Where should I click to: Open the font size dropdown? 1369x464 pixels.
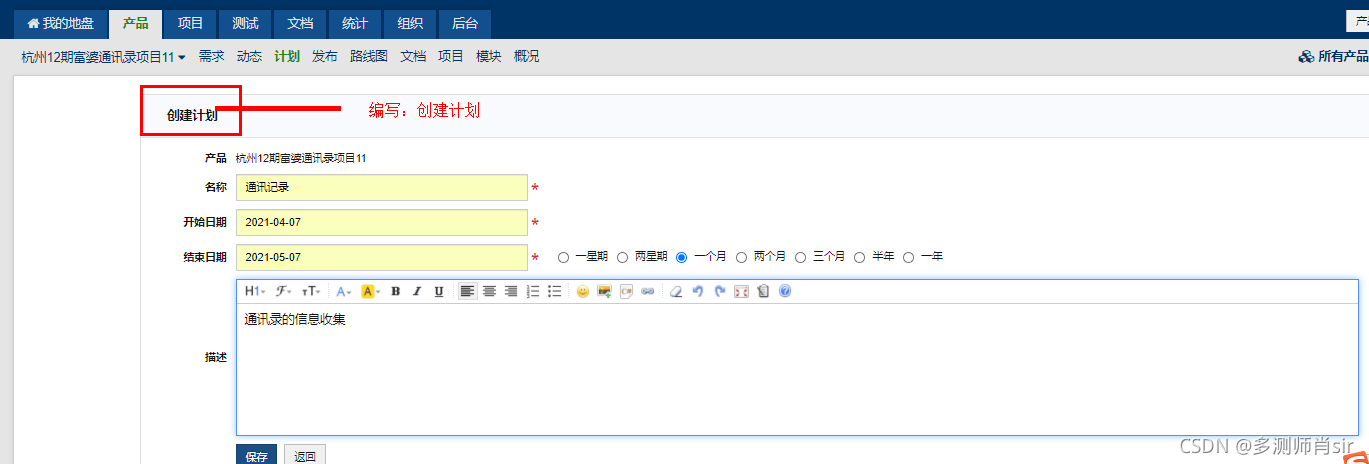(312, 291)
